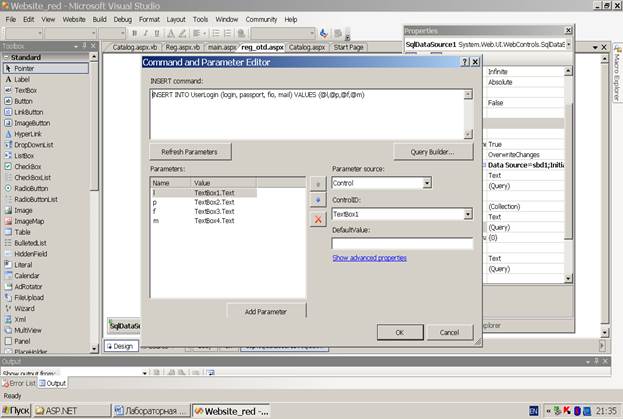This screenshot has height=419, width=623.
Task: Click Show advanced properties link
Action: point(369,258)
